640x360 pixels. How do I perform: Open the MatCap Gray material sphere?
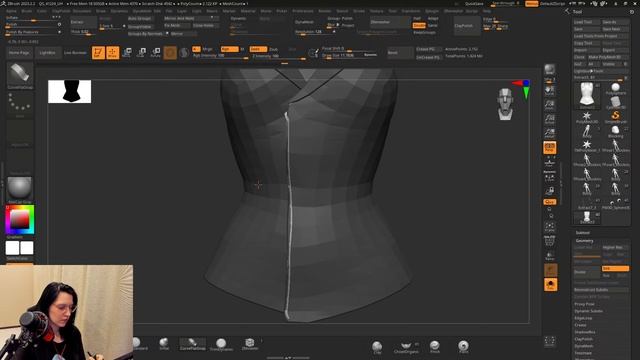pyautogui.click(x=20, y=189)
